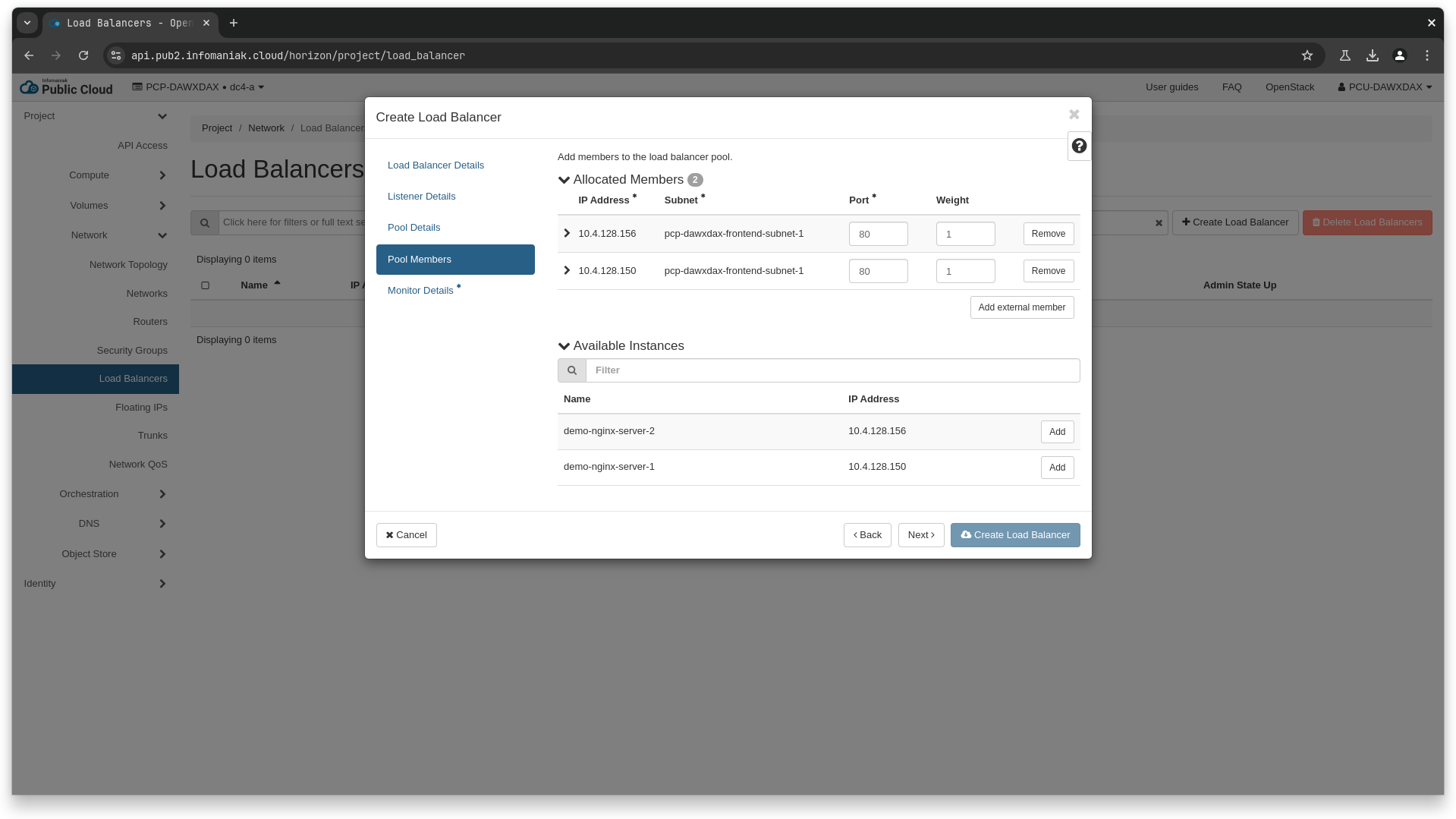Image resolution: width=1456 pixels, height=819 pixels.
Task: Open Chrome three-dot menu
Action: [x=1426, y=55]
